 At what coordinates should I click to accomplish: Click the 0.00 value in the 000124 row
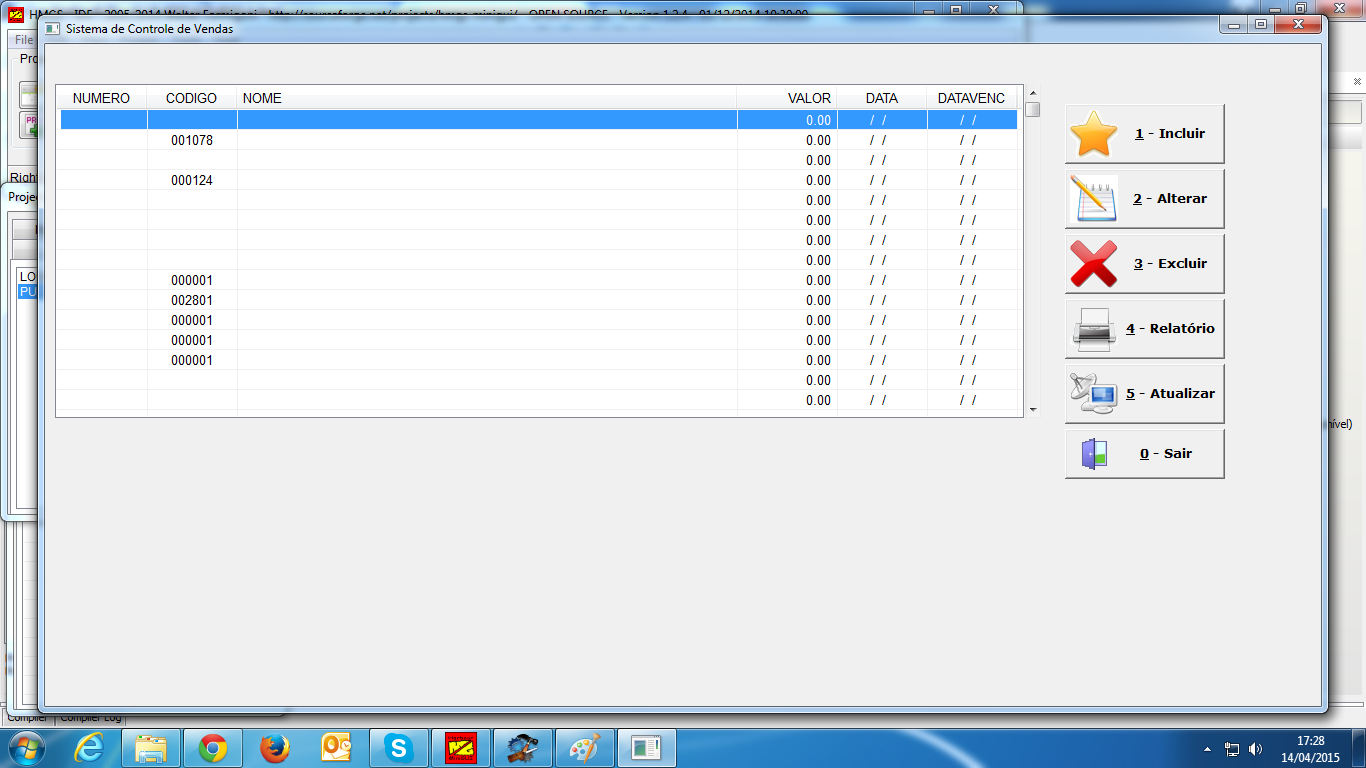pos(818,180)
